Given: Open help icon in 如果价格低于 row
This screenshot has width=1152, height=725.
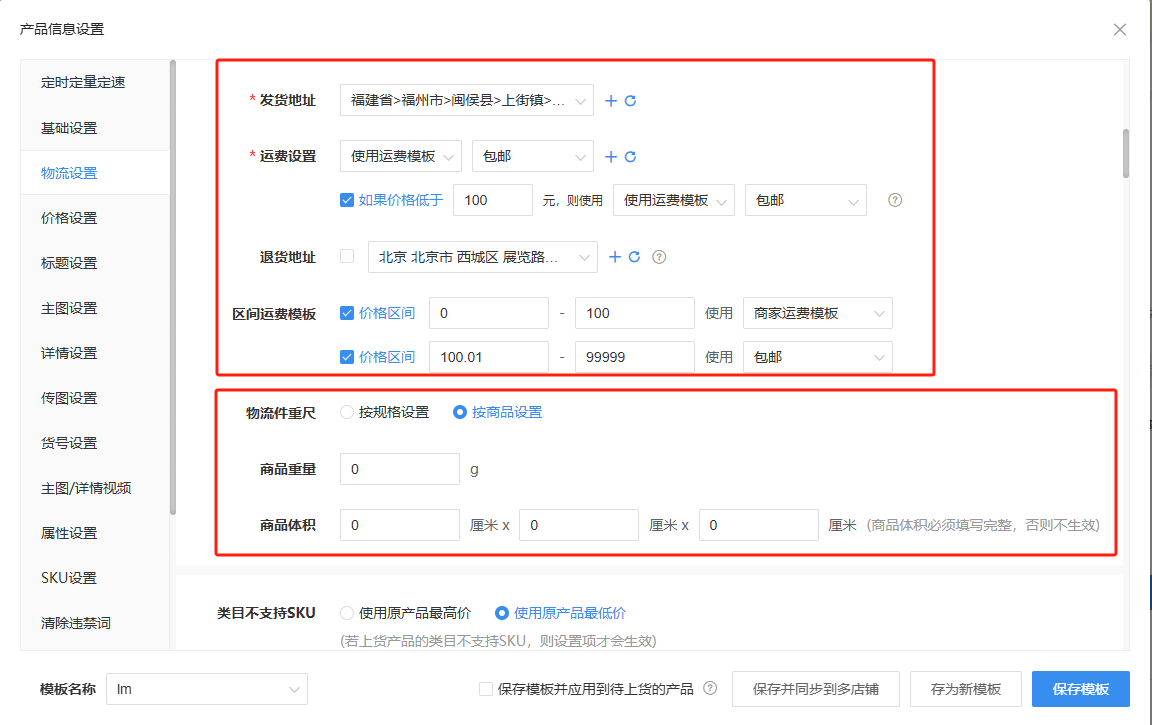Looking at the screenshot, I should pos(895,200).
